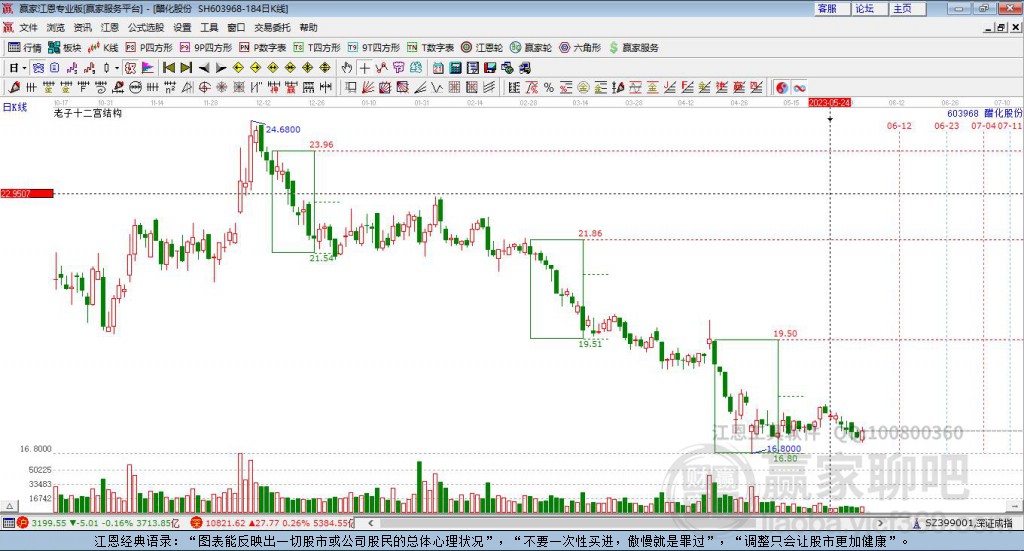
Task: Switch to the K线 chart view
Action: [103, 48]
